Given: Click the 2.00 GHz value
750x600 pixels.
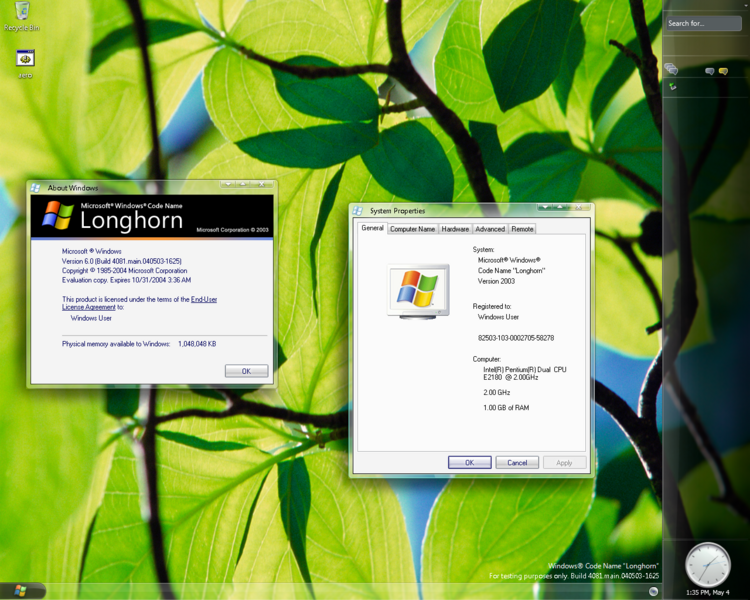Looking at the screenshot, I should click(496, 392).
